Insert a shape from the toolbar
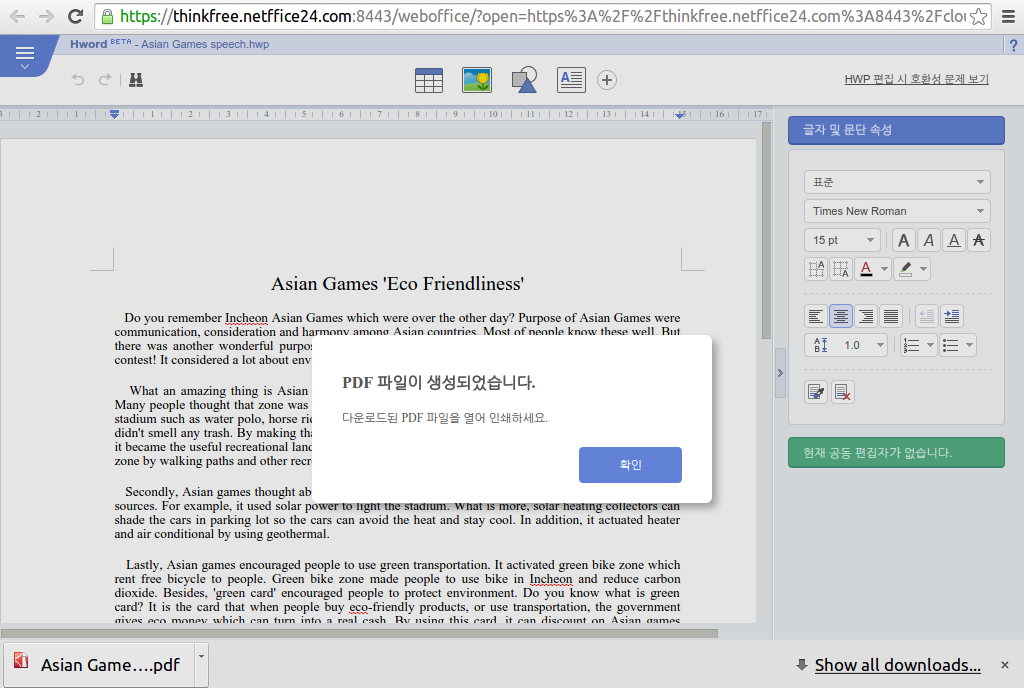1024x688 pixels. (x=524, y=80)
